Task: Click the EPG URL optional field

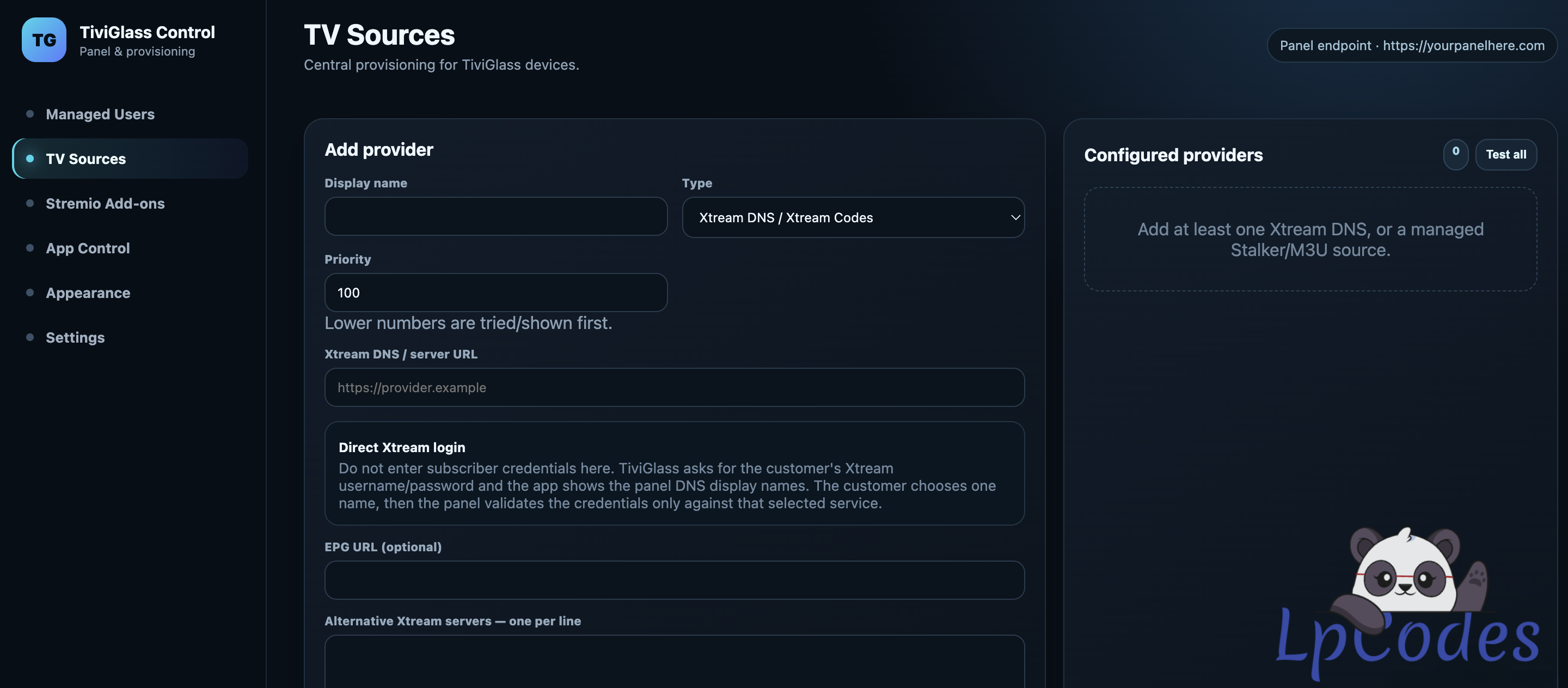Action: [x=675, y=580]
